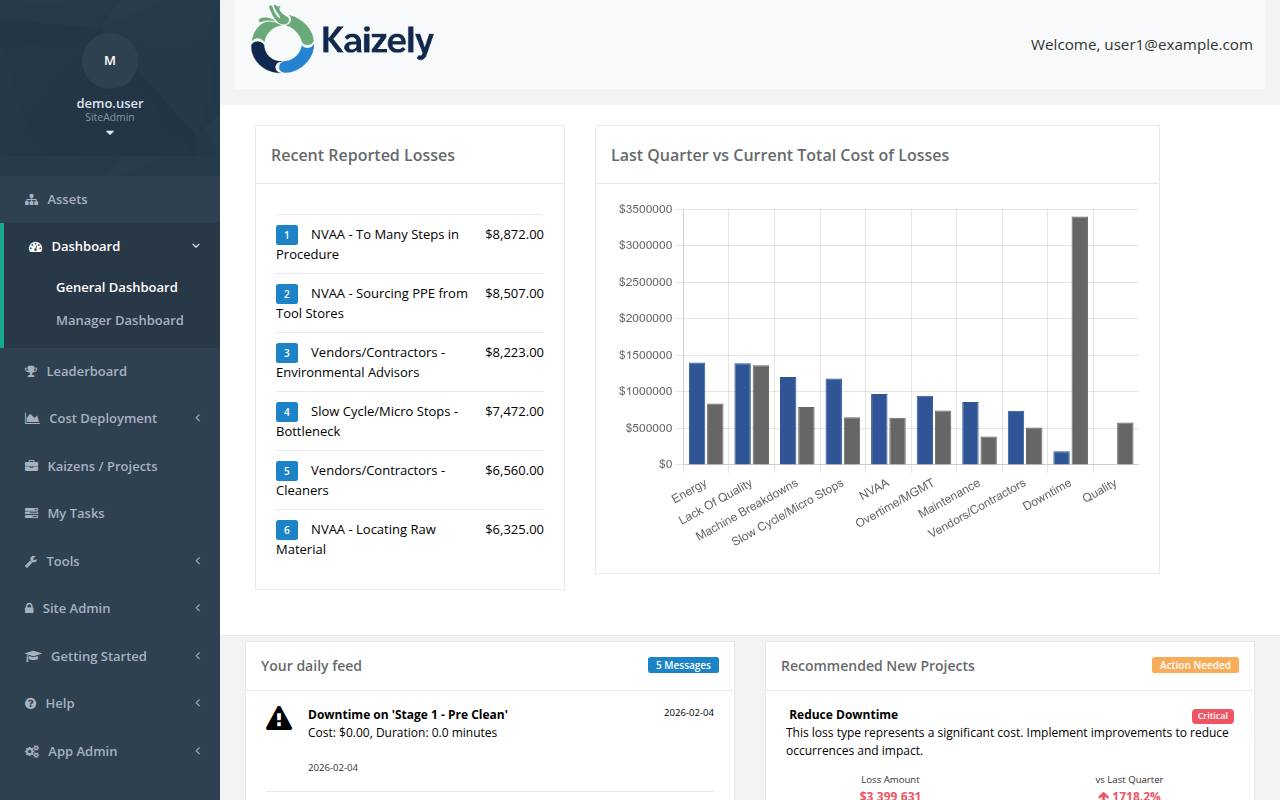The image size is (1280, 800).
Task: Open Site Admin via the lock icon
Action: [30, 608]
